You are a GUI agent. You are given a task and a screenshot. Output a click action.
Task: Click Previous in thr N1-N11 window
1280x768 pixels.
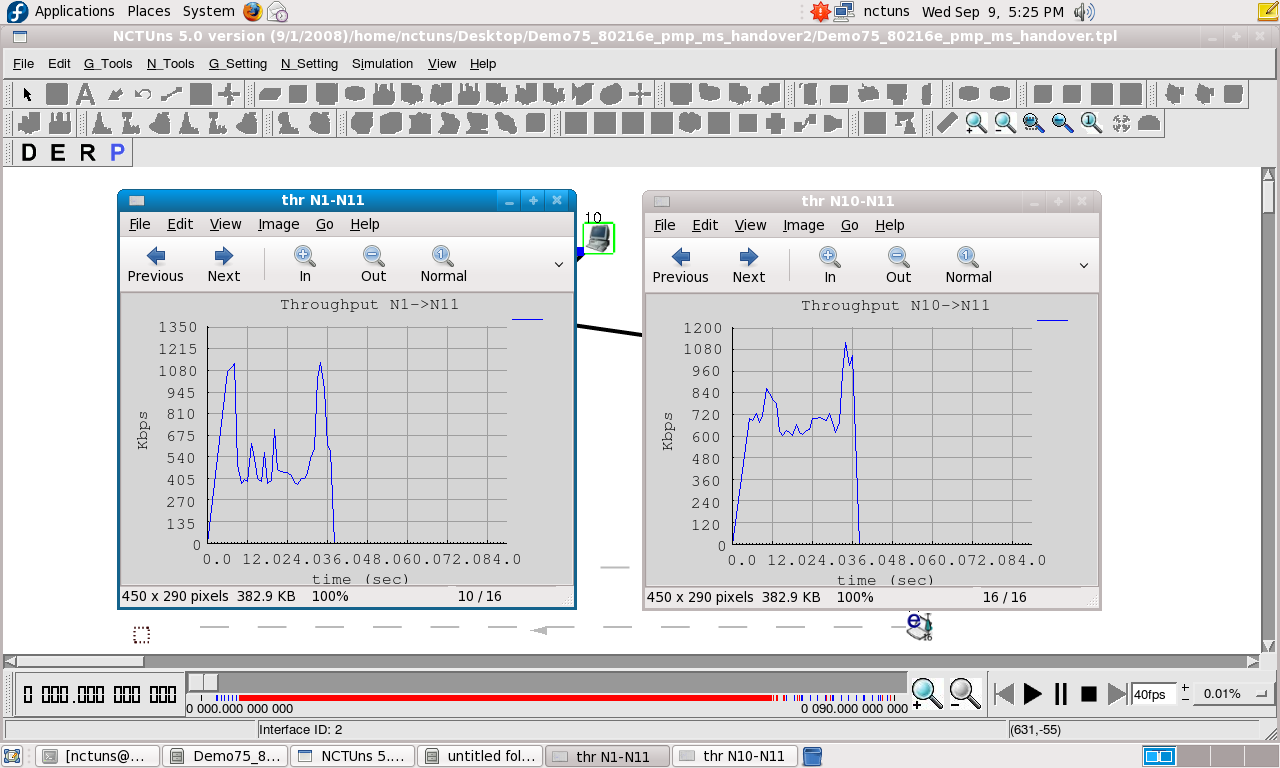(155, 265)
